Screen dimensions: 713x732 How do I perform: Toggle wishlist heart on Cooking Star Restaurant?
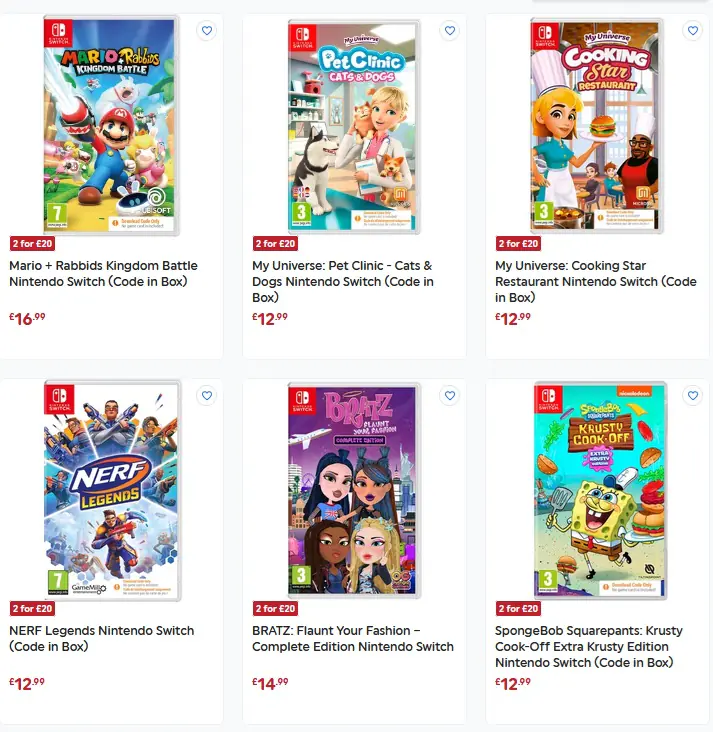coord(693,31)
